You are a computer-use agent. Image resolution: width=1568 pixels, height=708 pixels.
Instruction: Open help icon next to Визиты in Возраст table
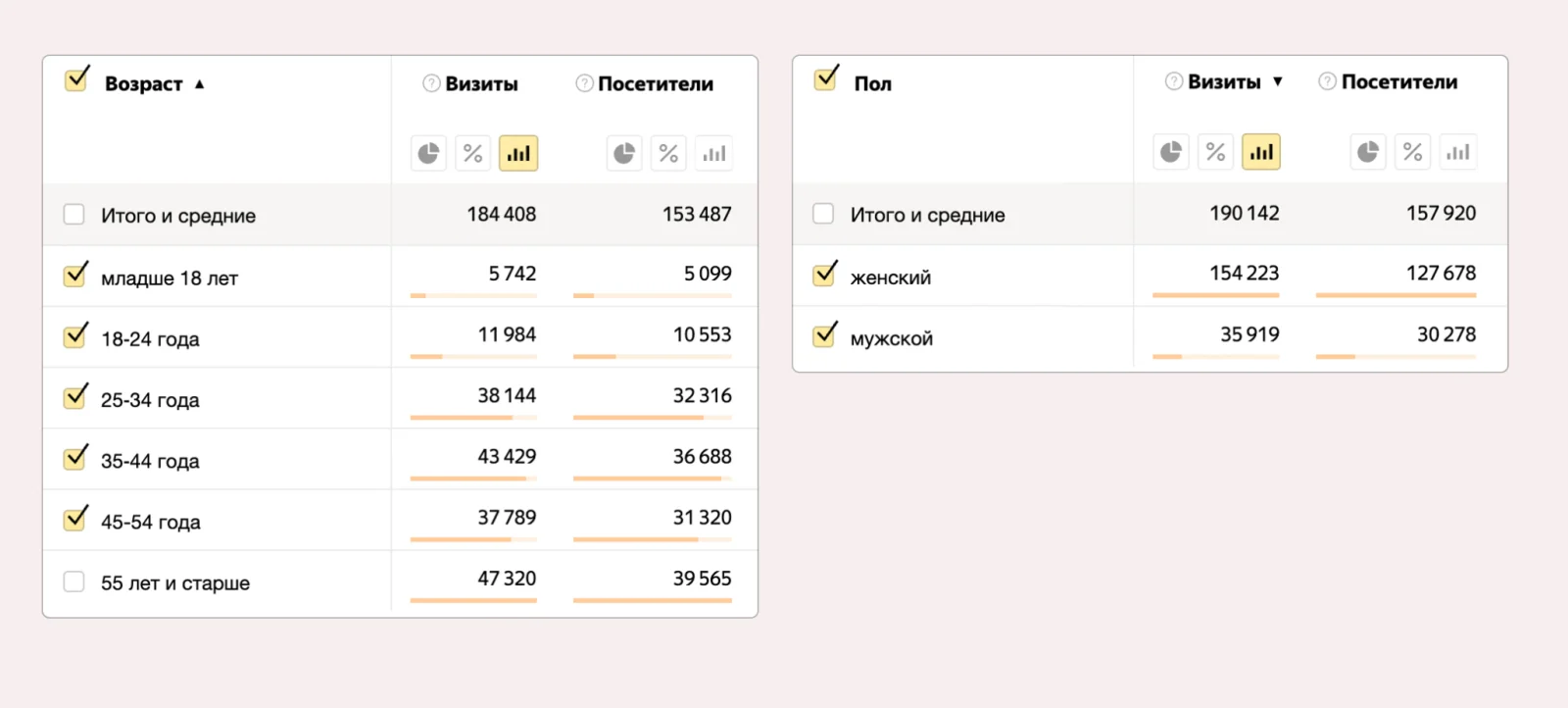431,83
